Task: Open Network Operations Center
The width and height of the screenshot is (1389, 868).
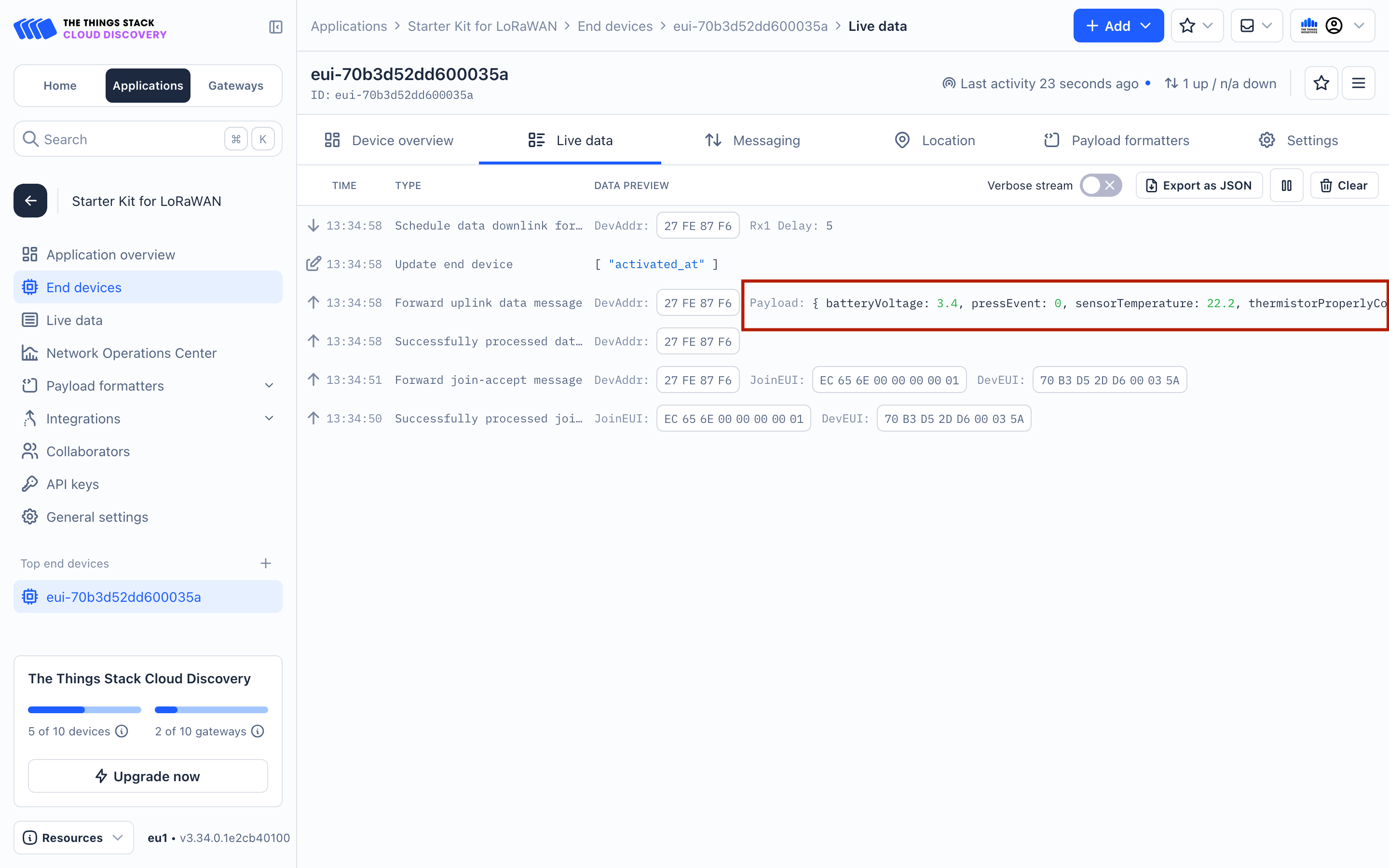Action: coord(132,353)
